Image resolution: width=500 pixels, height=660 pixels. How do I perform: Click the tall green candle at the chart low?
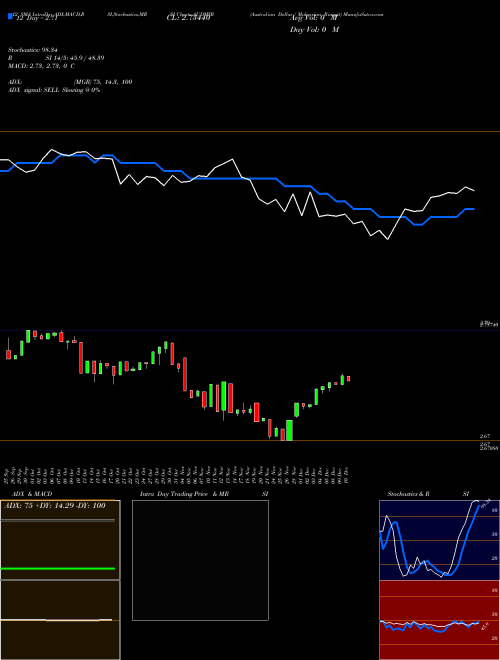click(289, 430)
